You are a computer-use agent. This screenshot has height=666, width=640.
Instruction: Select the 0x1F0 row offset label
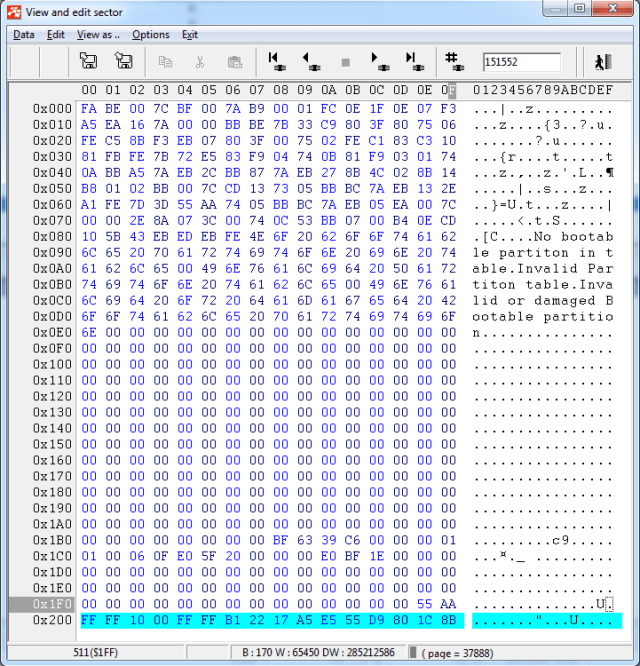(x=52, y=605)
